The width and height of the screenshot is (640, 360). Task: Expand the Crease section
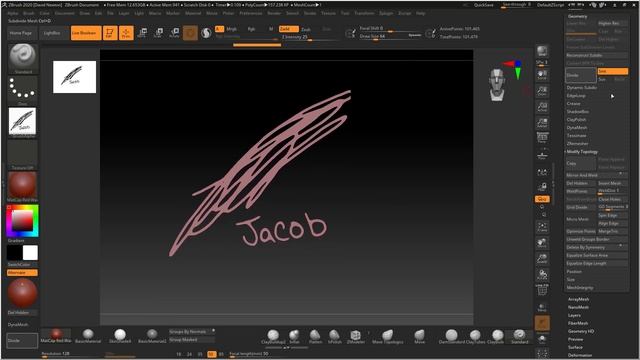coord(573,104)
